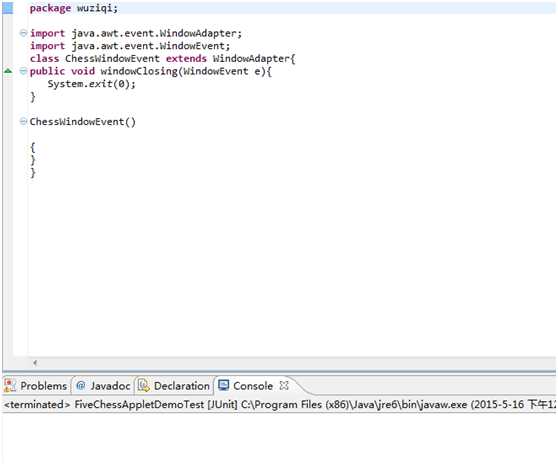Click the Declaration tab icon

tap(143, 386)
